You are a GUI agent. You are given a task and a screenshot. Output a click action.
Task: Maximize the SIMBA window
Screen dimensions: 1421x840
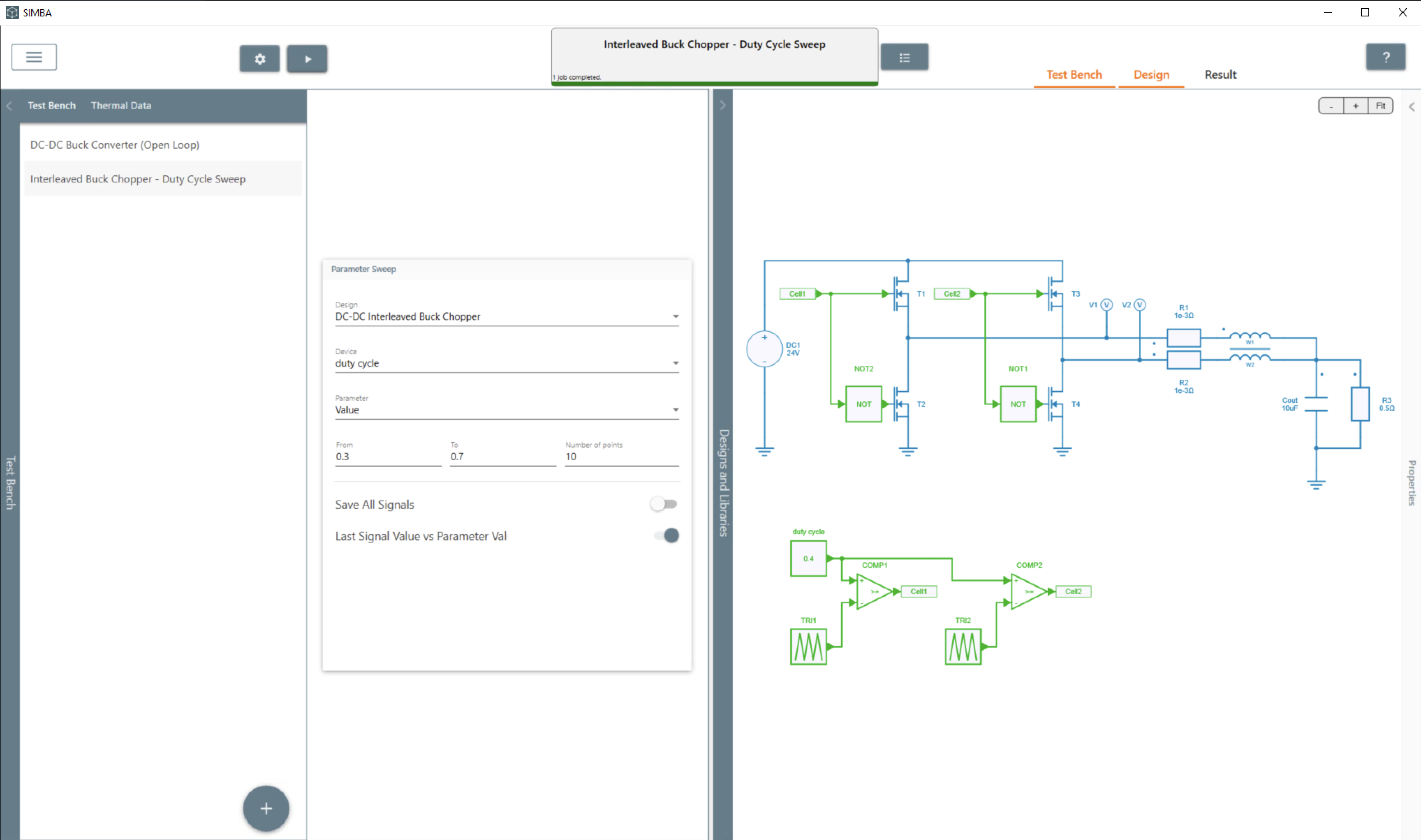click(1365, 12)
